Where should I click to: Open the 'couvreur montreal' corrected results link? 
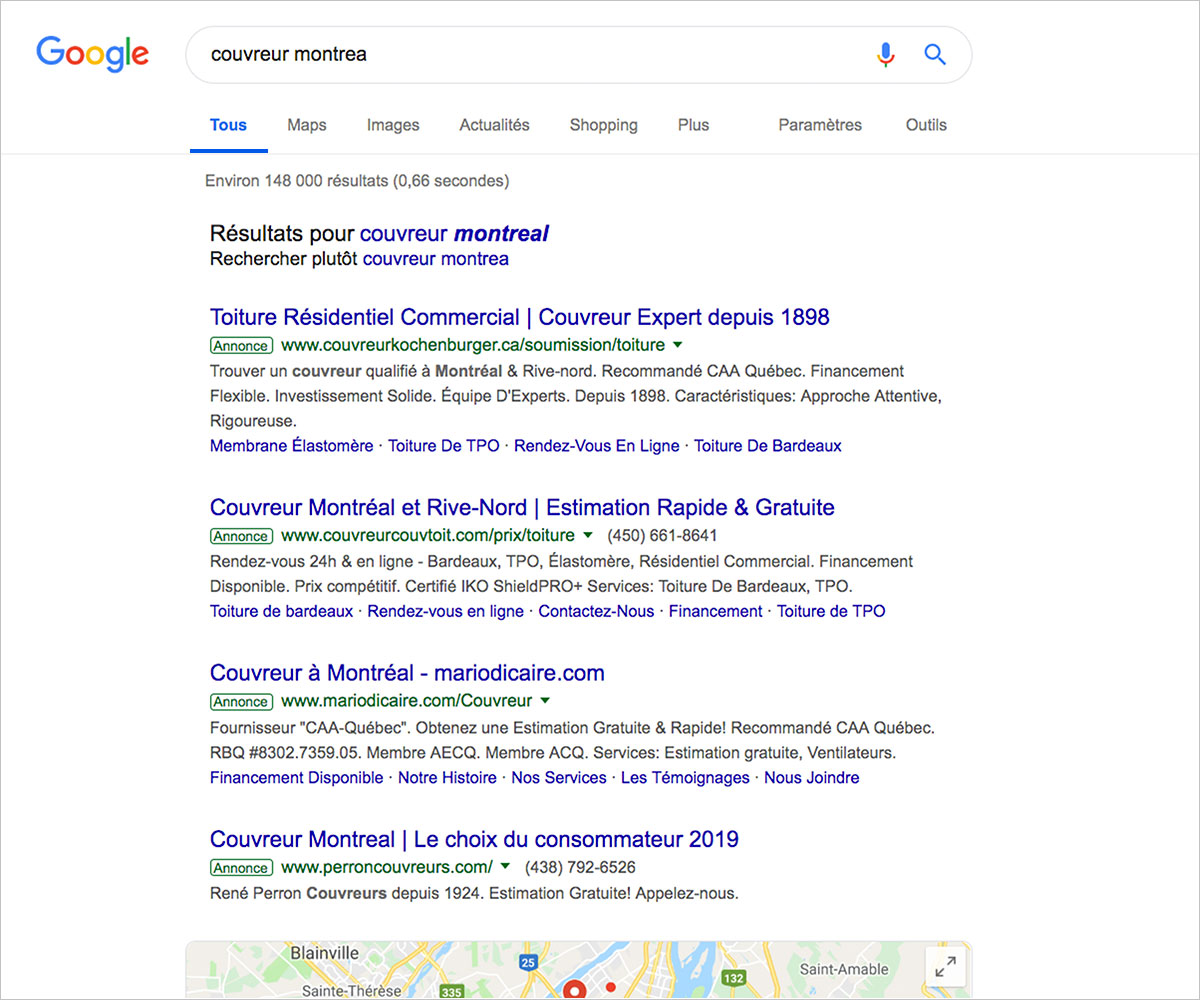[455, 233]
